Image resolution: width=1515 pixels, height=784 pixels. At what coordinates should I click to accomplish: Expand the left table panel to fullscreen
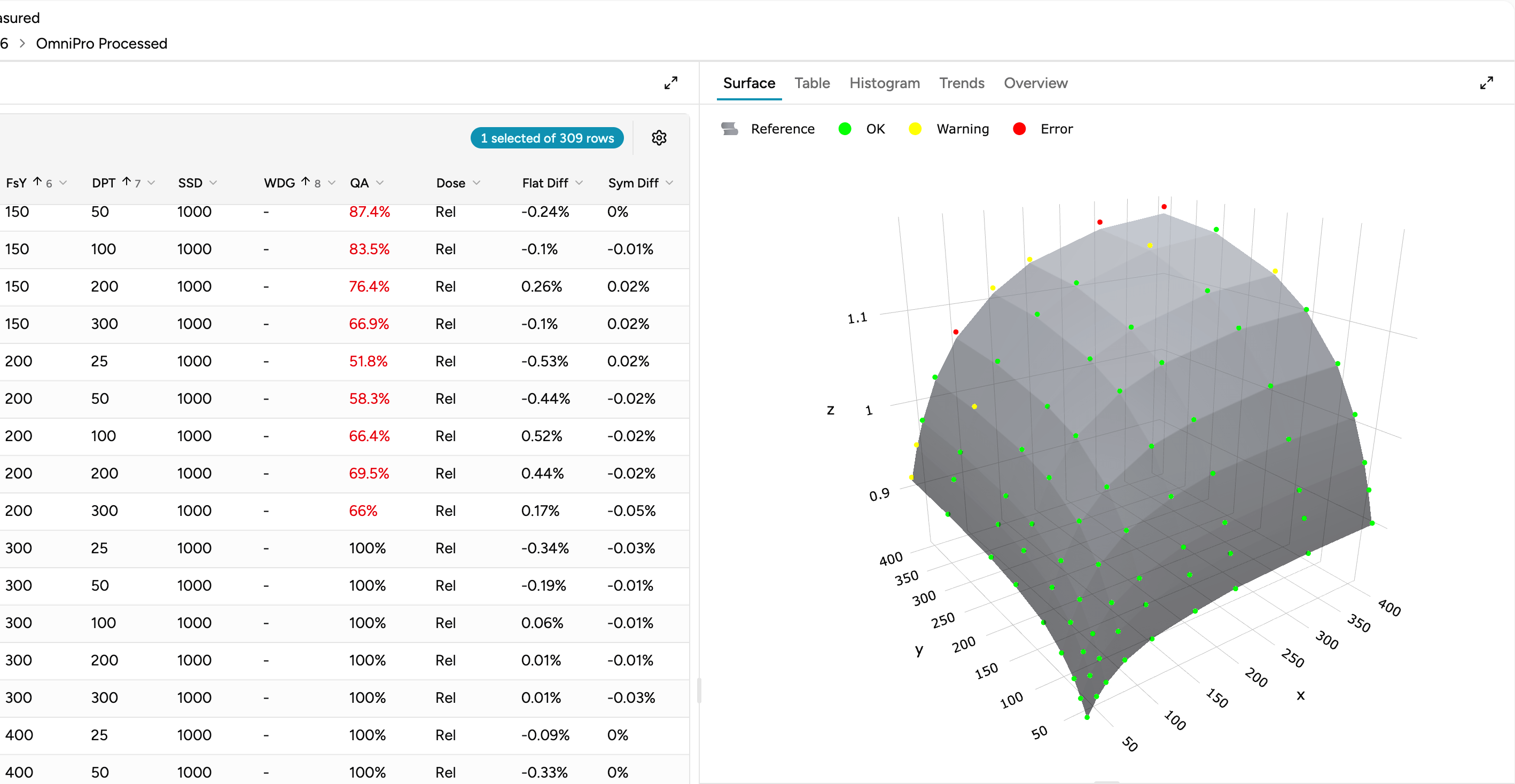point(670,83)
